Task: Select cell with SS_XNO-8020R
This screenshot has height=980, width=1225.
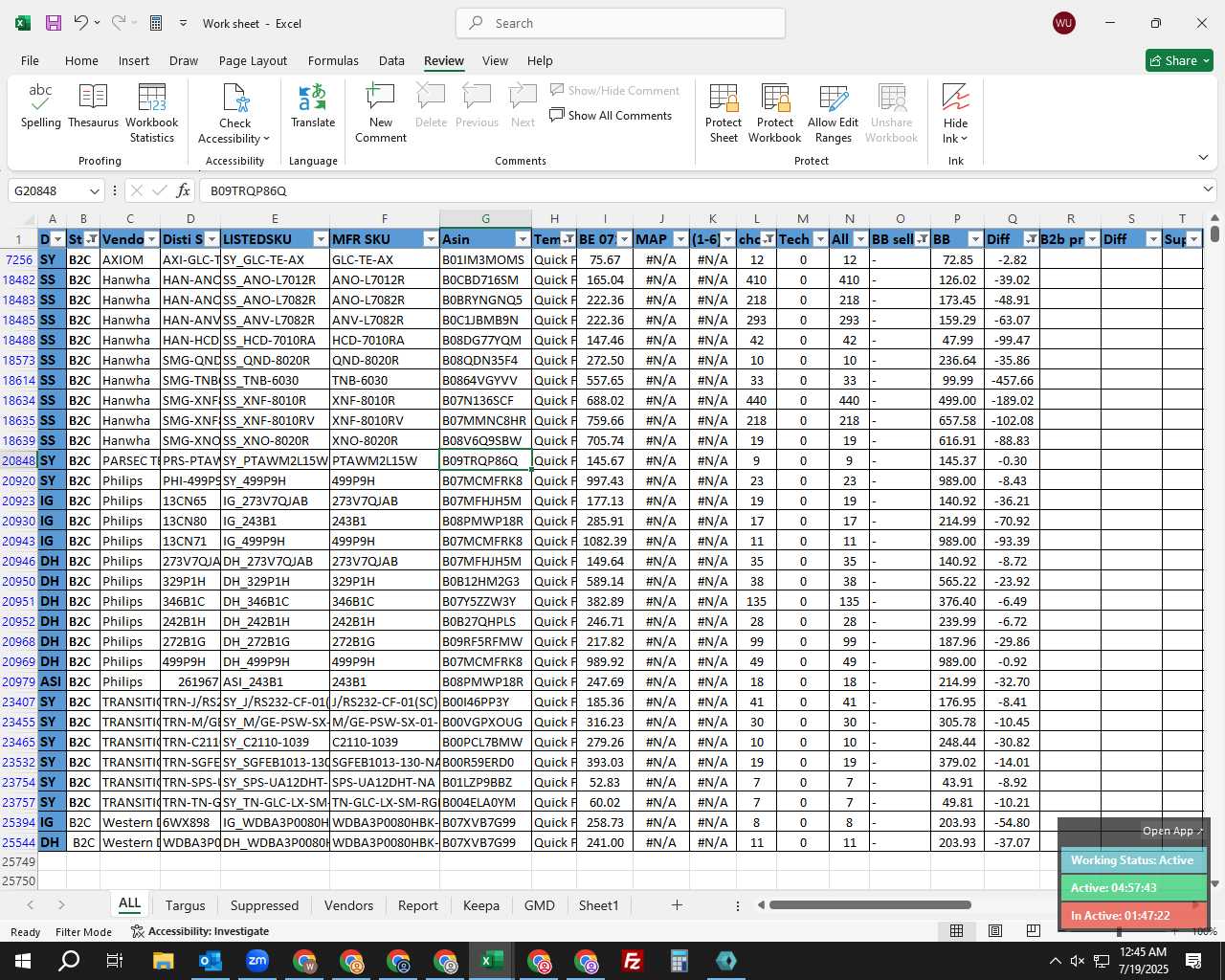Action: tap(275, 440)
